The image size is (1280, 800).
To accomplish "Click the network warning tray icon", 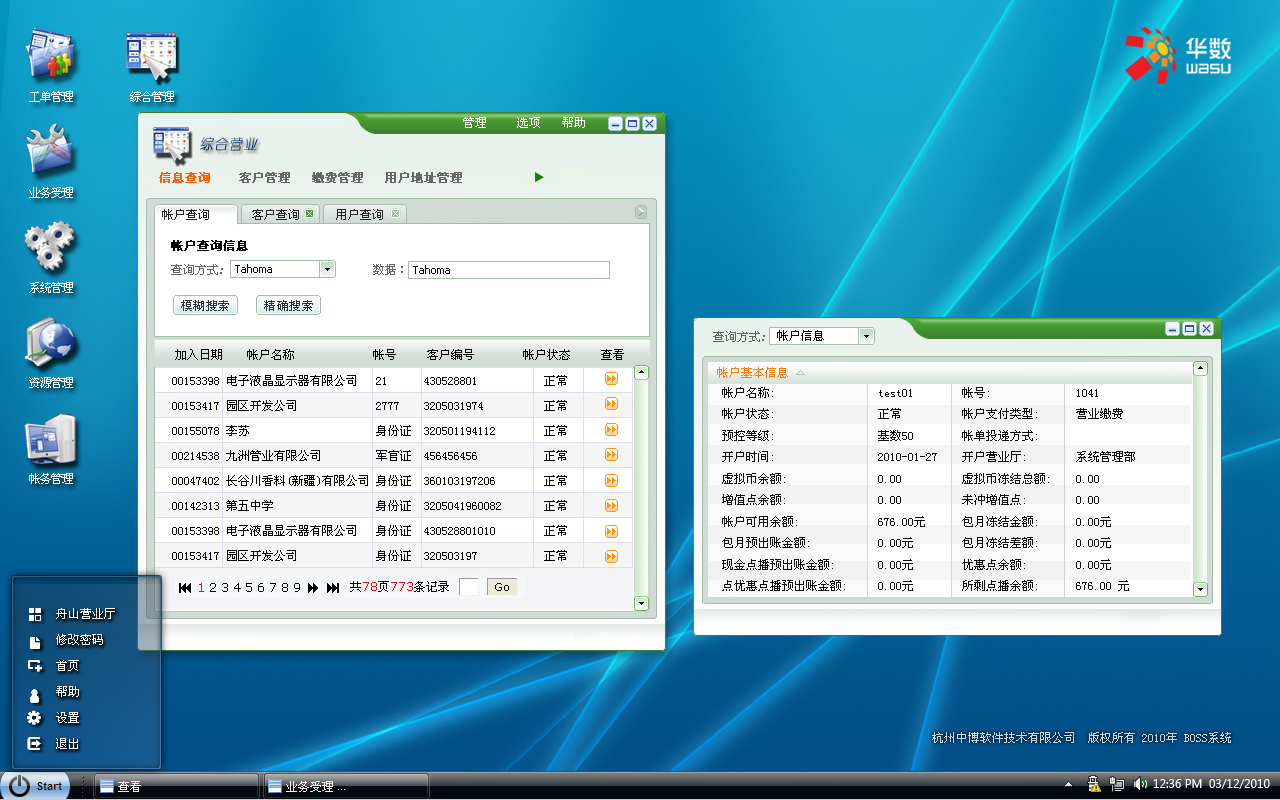I will (1095, 785).
